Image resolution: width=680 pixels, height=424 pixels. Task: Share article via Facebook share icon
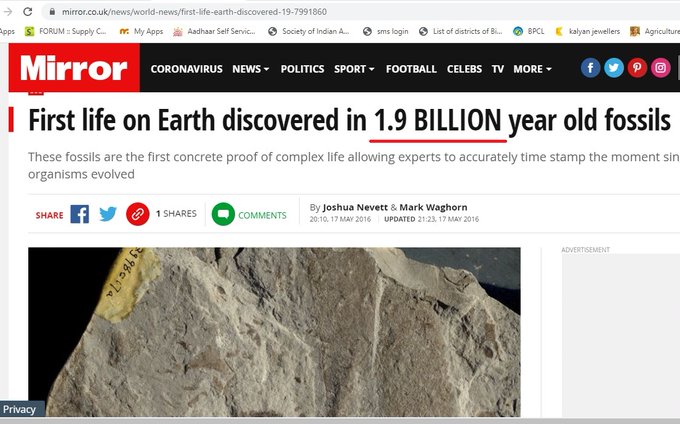tap(80, 214)
